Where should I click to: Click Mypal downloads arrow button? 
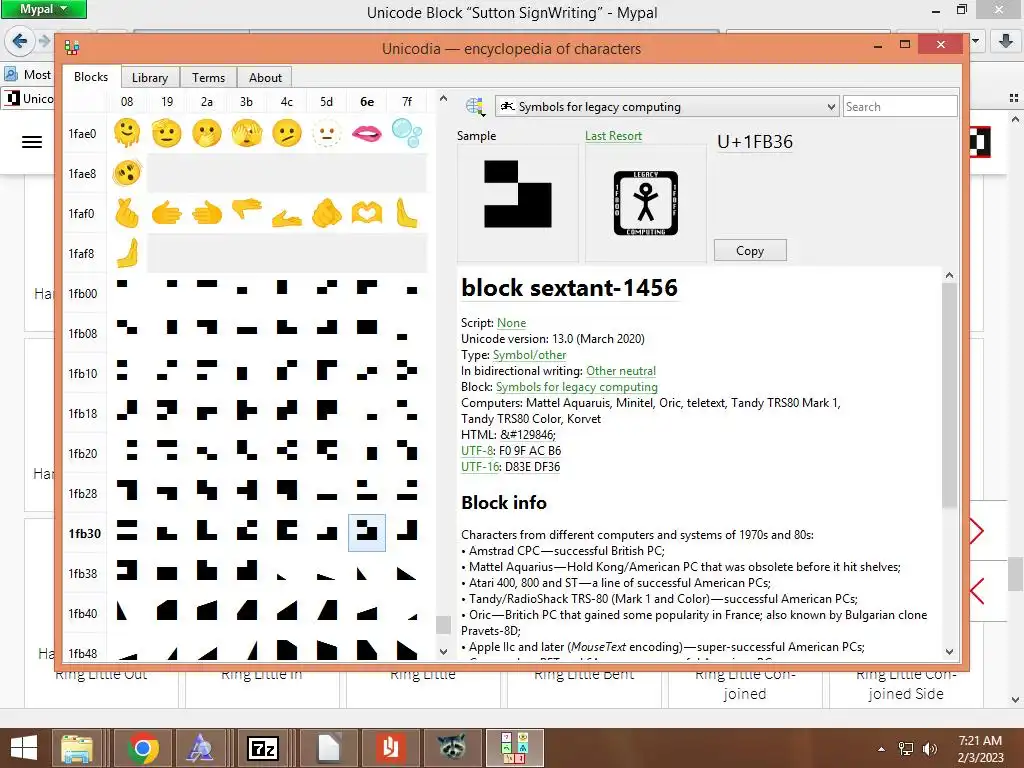pos(1006,41)
